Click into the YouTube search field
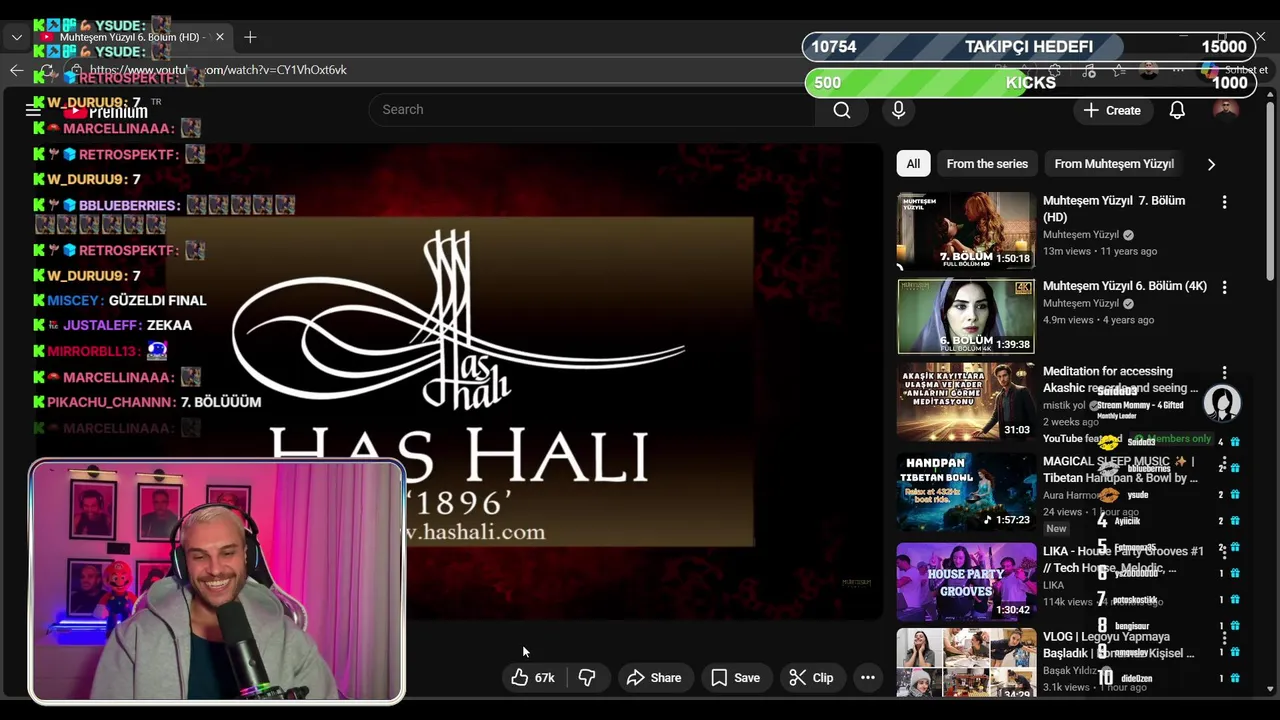This screenshot has height=720, width=1280. (592, 110)
